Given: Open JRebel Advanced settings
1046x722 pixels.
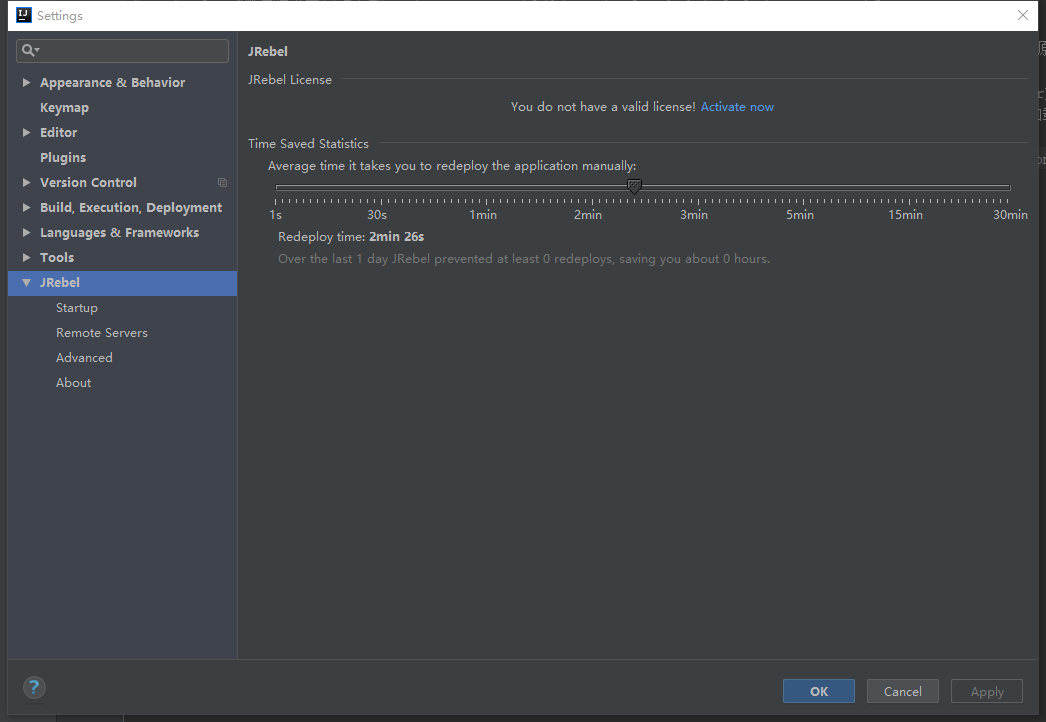Looking at the screenshot, I should click(x=84, y=358).
